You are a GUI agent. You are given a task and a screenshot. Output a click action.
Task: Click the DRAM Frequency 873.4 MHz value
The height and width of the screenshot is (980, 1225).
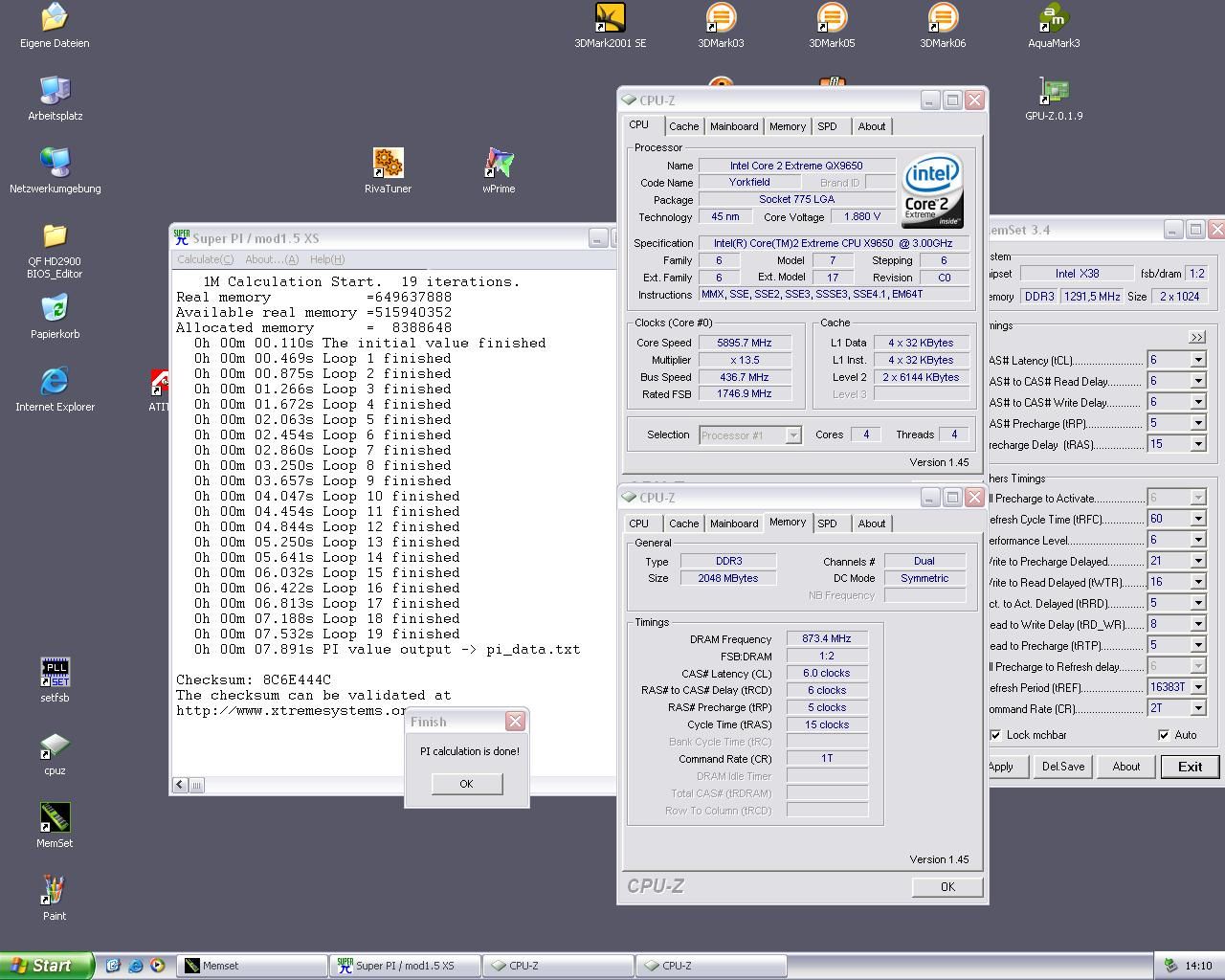coord(827,639)
